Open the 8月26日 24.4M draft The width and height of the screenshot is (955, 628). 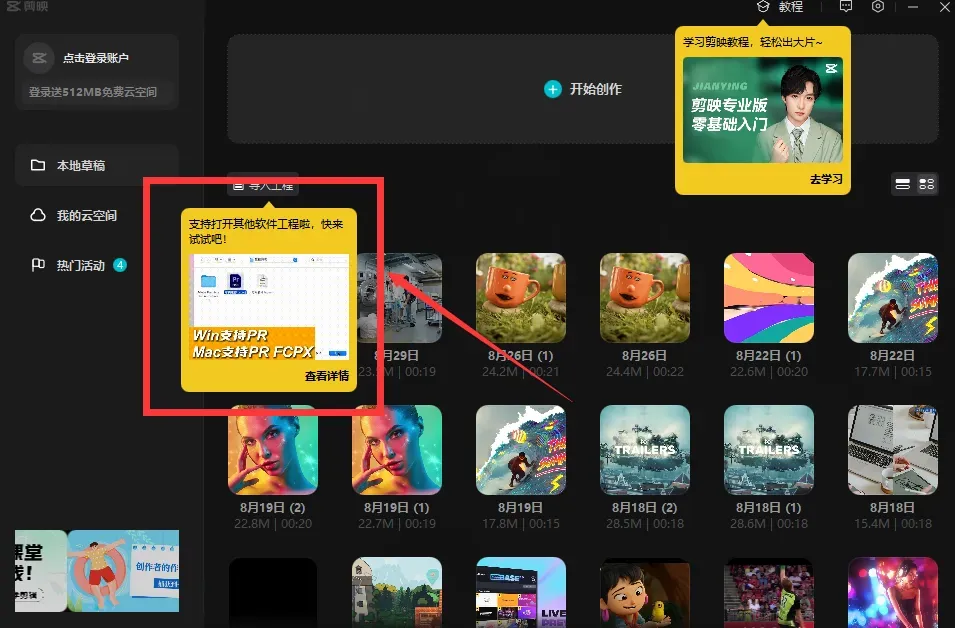(x=645, y=298)
